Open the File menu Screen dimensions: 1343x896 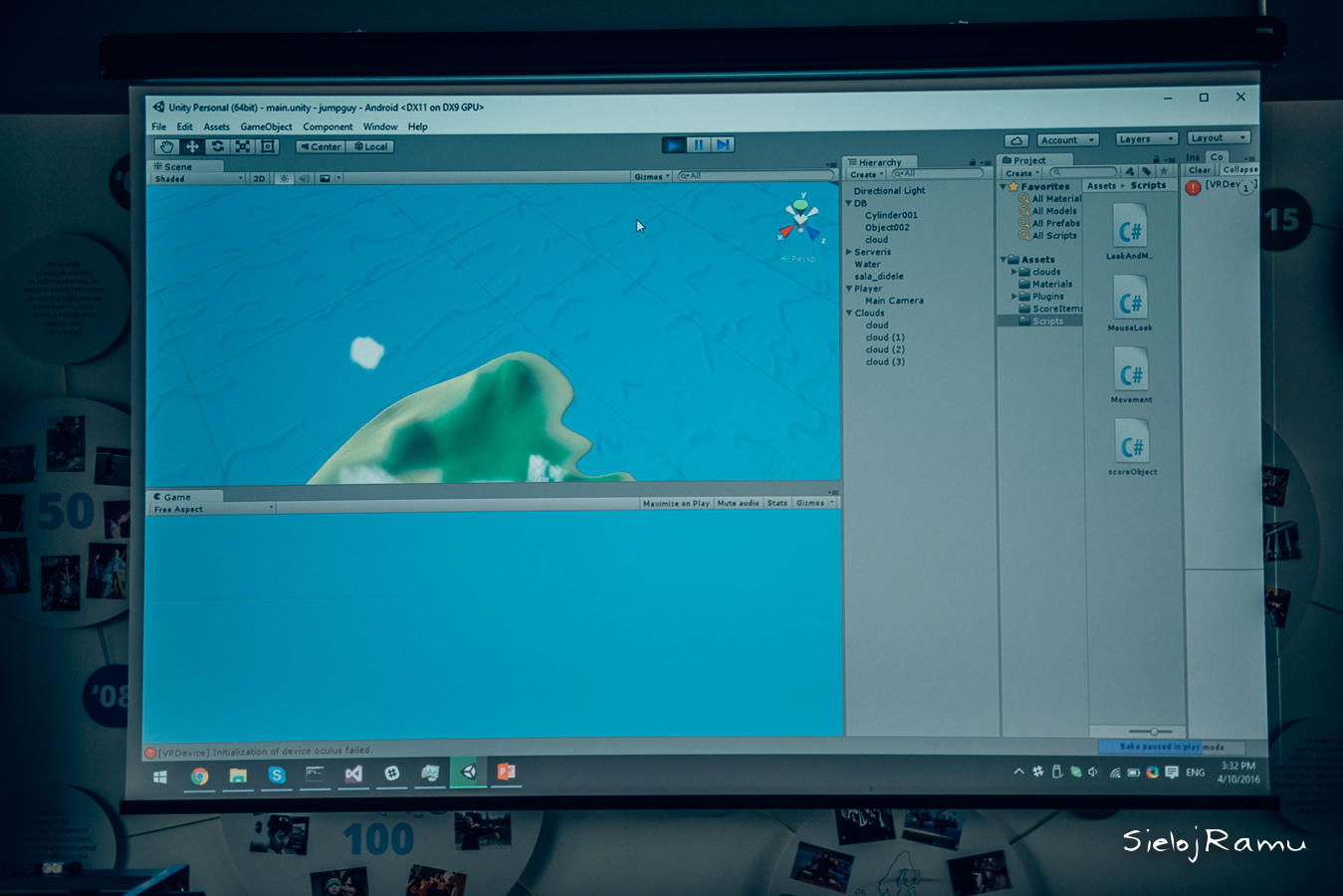[159, 127]
